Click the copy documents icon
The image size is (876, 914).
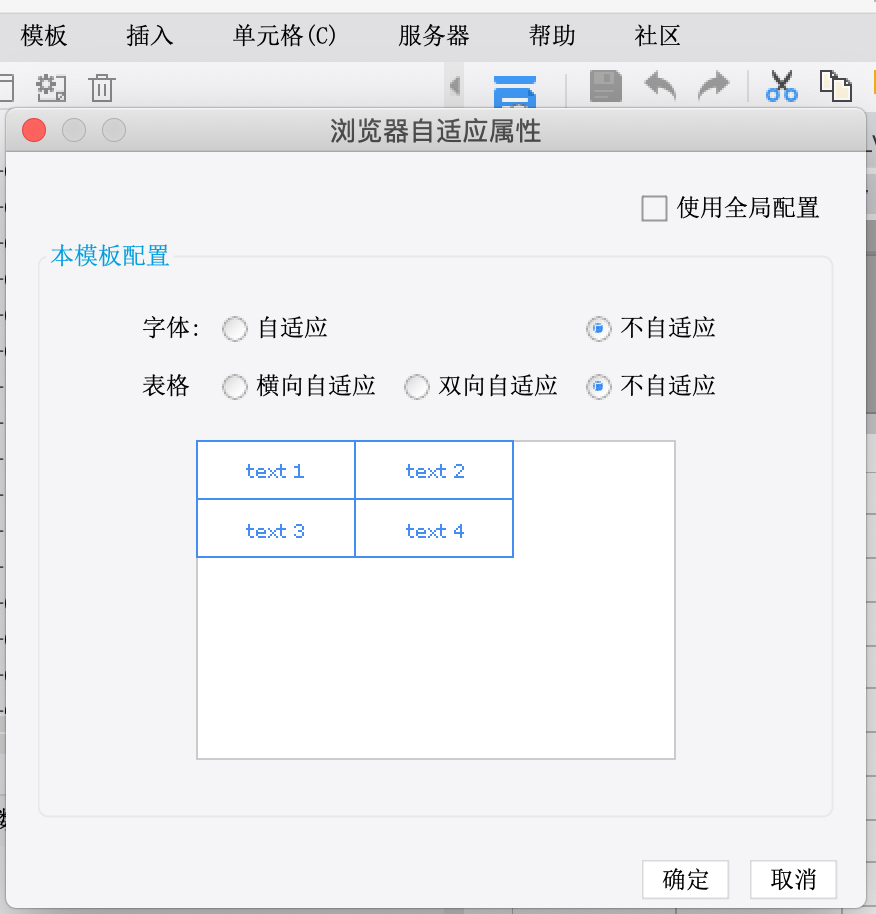836,86
